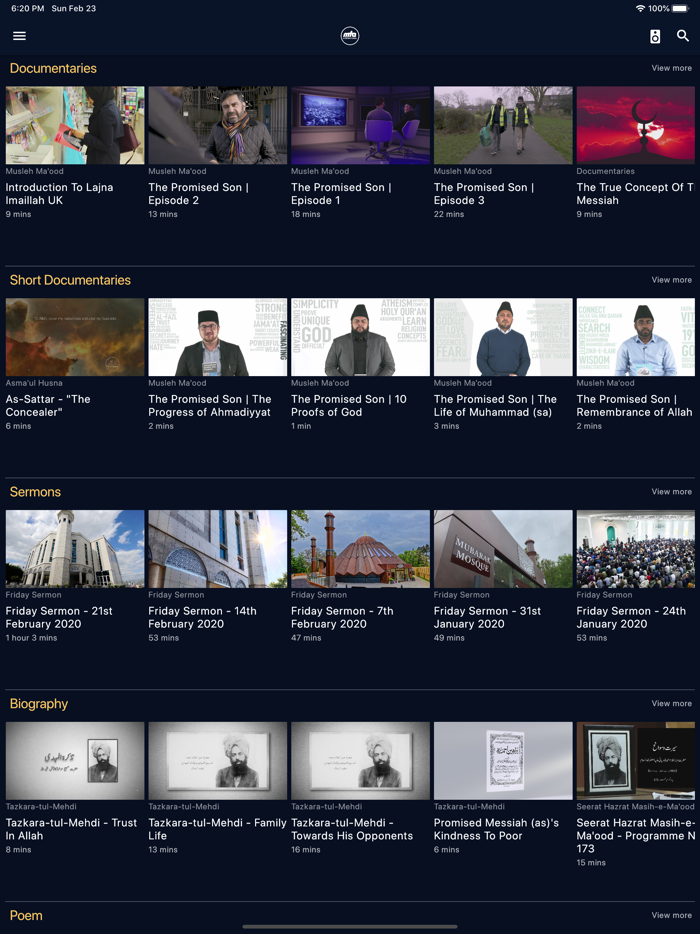This screenshot has height=934, width=700.
Task: Open the Remembrance of Allah thumbnail
Action: click(636, 337)
